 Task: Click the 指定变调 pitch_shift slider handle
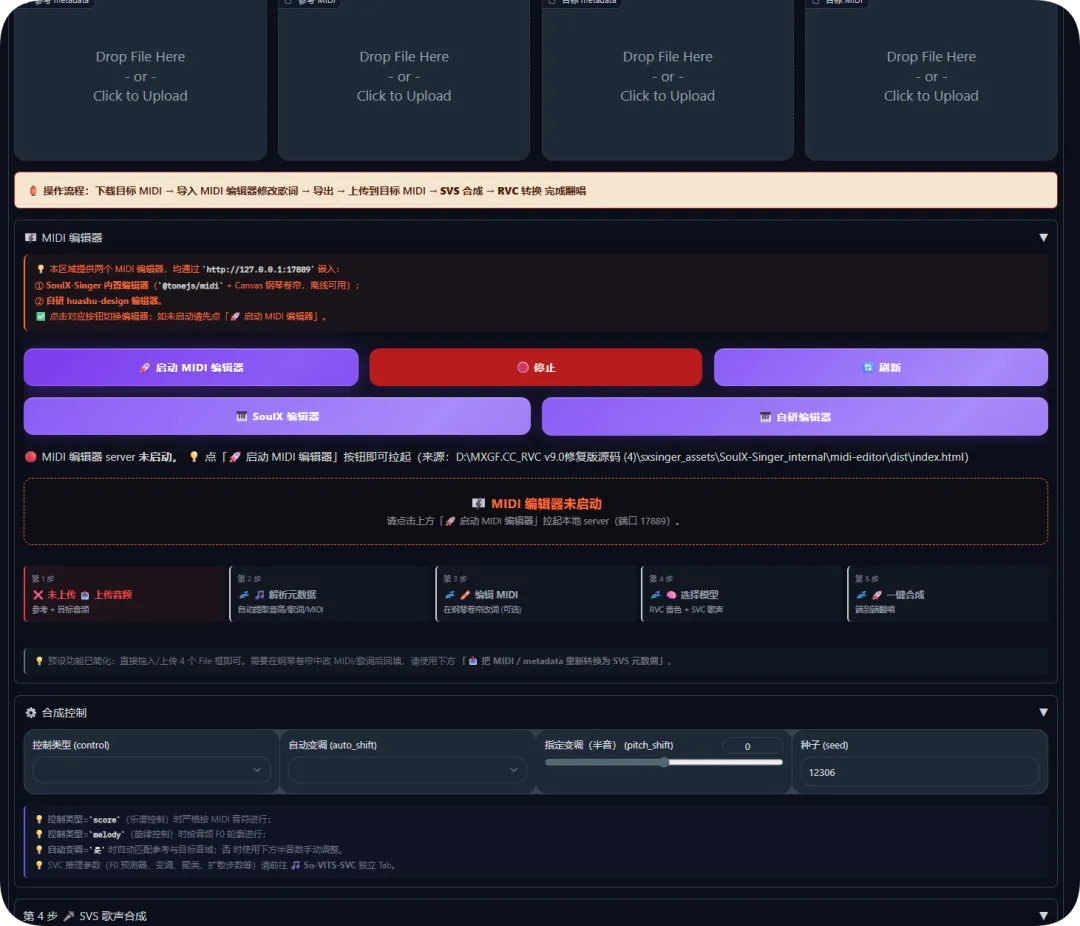[664, 762]
